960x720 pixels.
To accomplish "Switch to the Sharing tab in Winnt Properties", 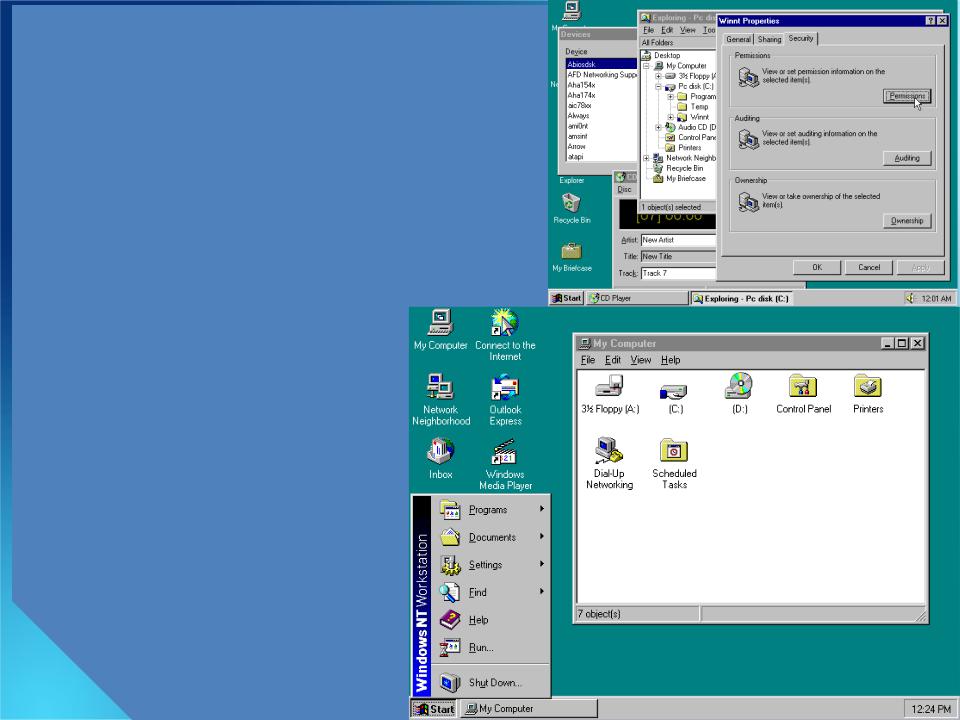I will click(769, 39).
